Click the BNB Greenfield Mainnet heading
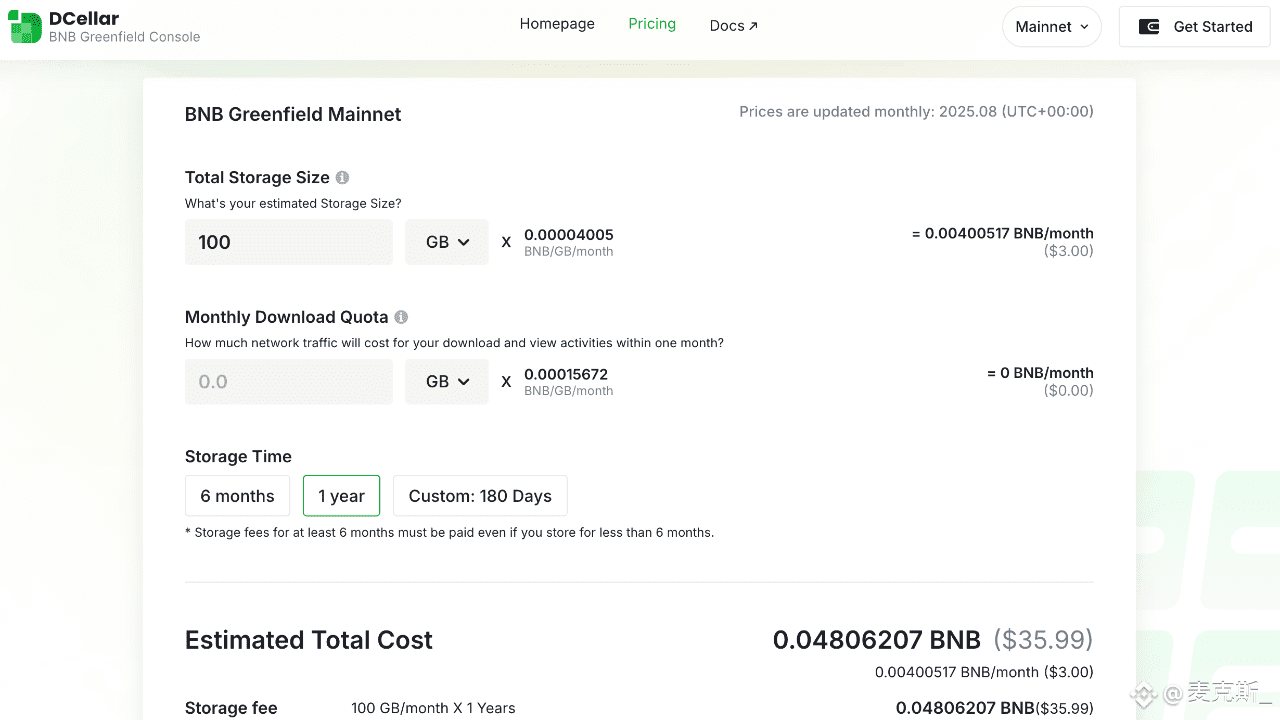 (293, 114)
